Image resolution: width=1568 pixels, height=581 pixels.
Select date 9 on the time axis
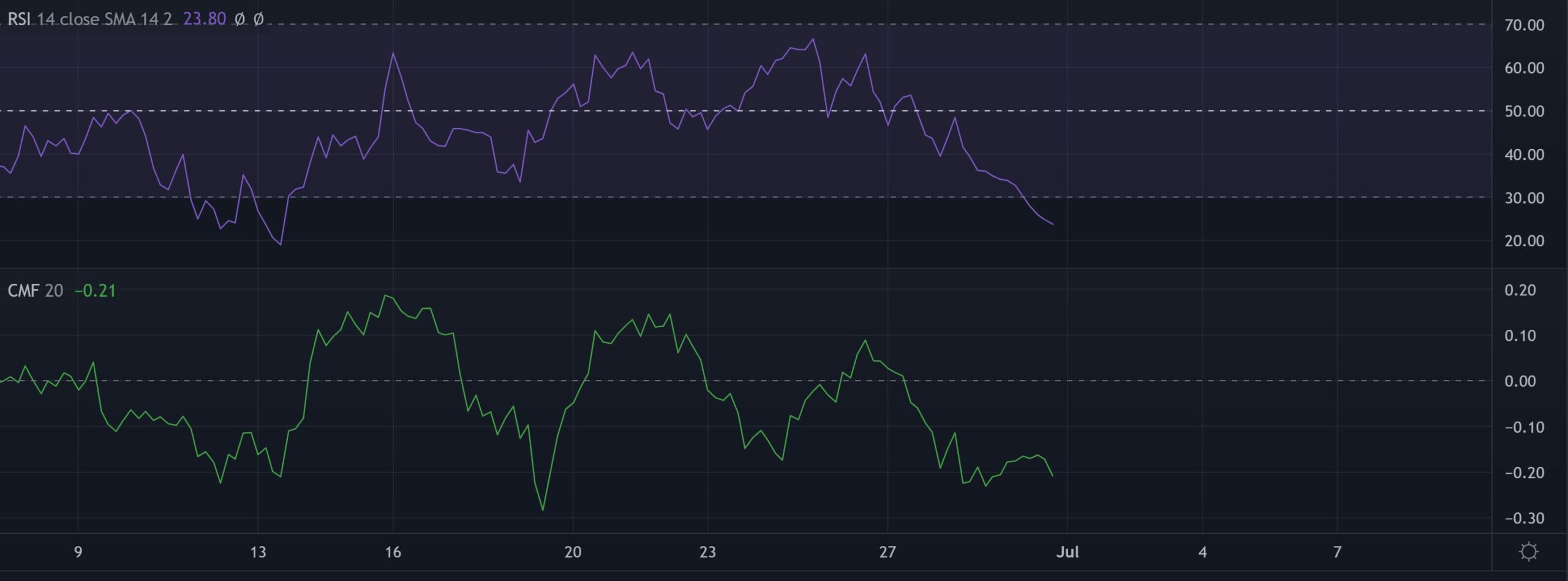point(78,552)
